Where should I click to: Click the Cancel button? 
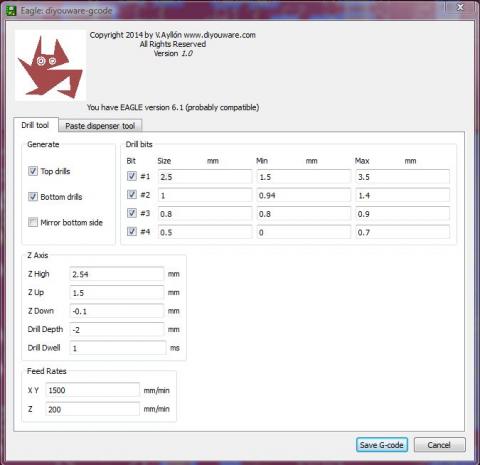(x=439, y=445)
